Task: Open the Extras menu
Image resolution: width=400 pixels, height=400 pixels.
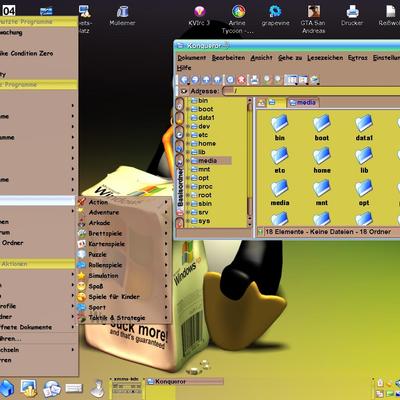Action: click(357, 58)
